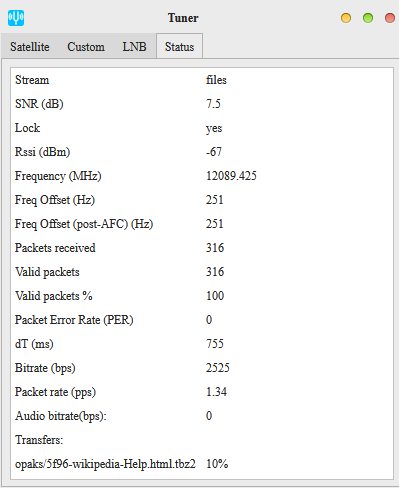Select the Valid packets % value 100
Image resolution: width=399 pixels, height=488 pixels.
215,296
